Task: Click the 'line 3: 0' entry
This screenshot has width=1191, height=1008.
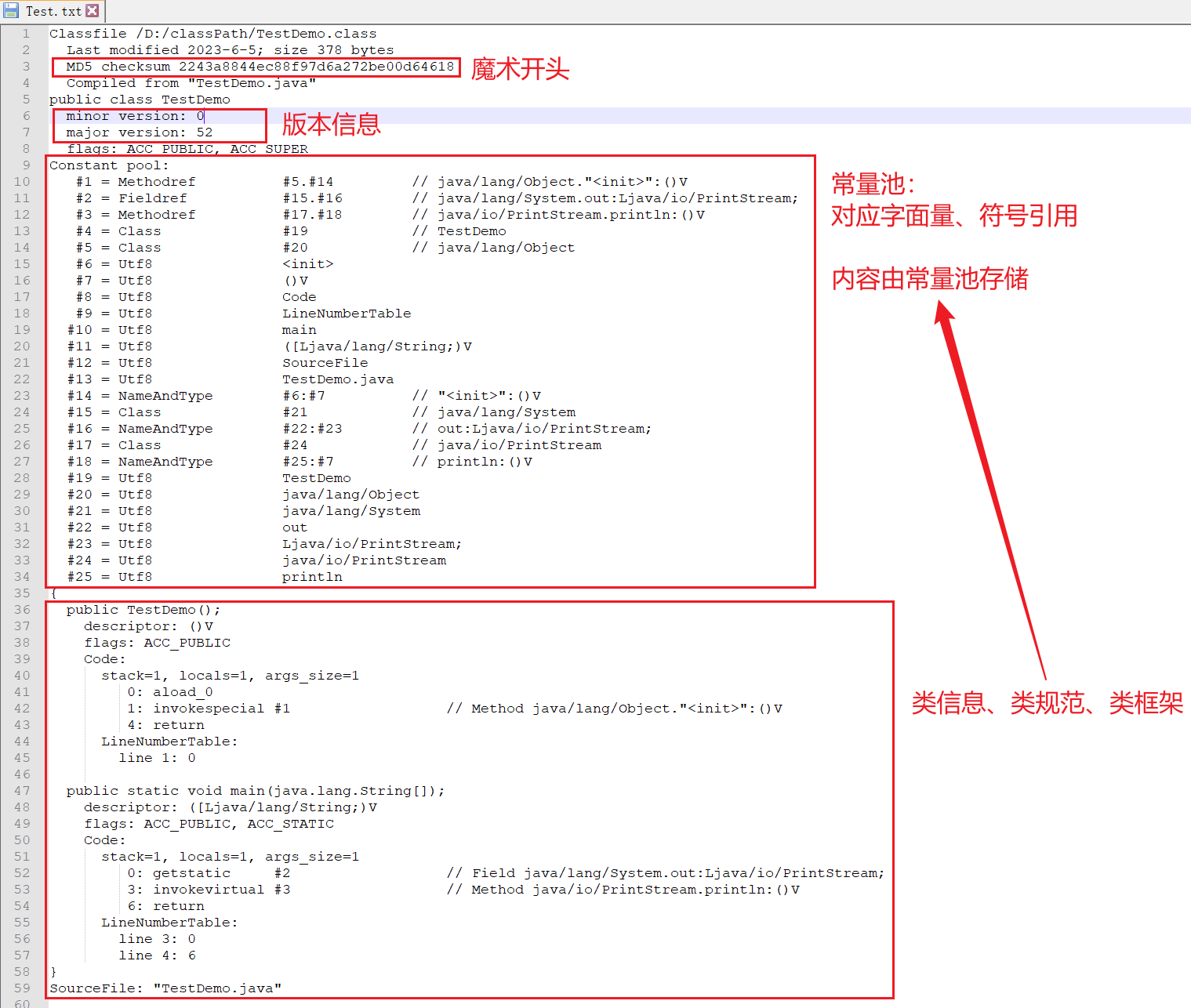Action: (x=158, y=939)
